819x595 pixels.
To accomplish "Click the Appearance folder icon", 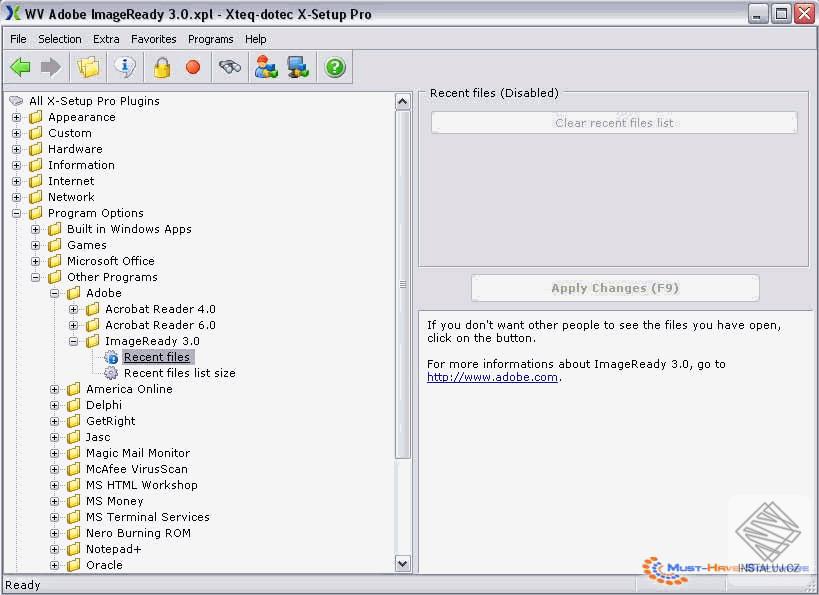I will click(36, 117).
